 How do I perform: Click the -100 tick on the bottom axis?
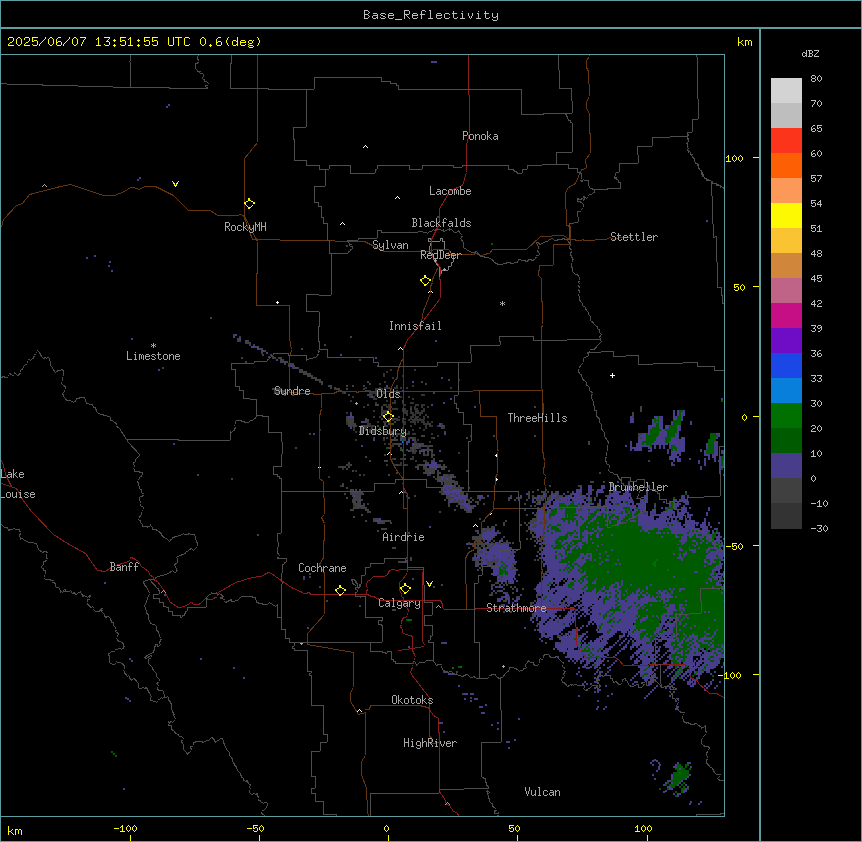pyautogui.click(x=125, y=829)
